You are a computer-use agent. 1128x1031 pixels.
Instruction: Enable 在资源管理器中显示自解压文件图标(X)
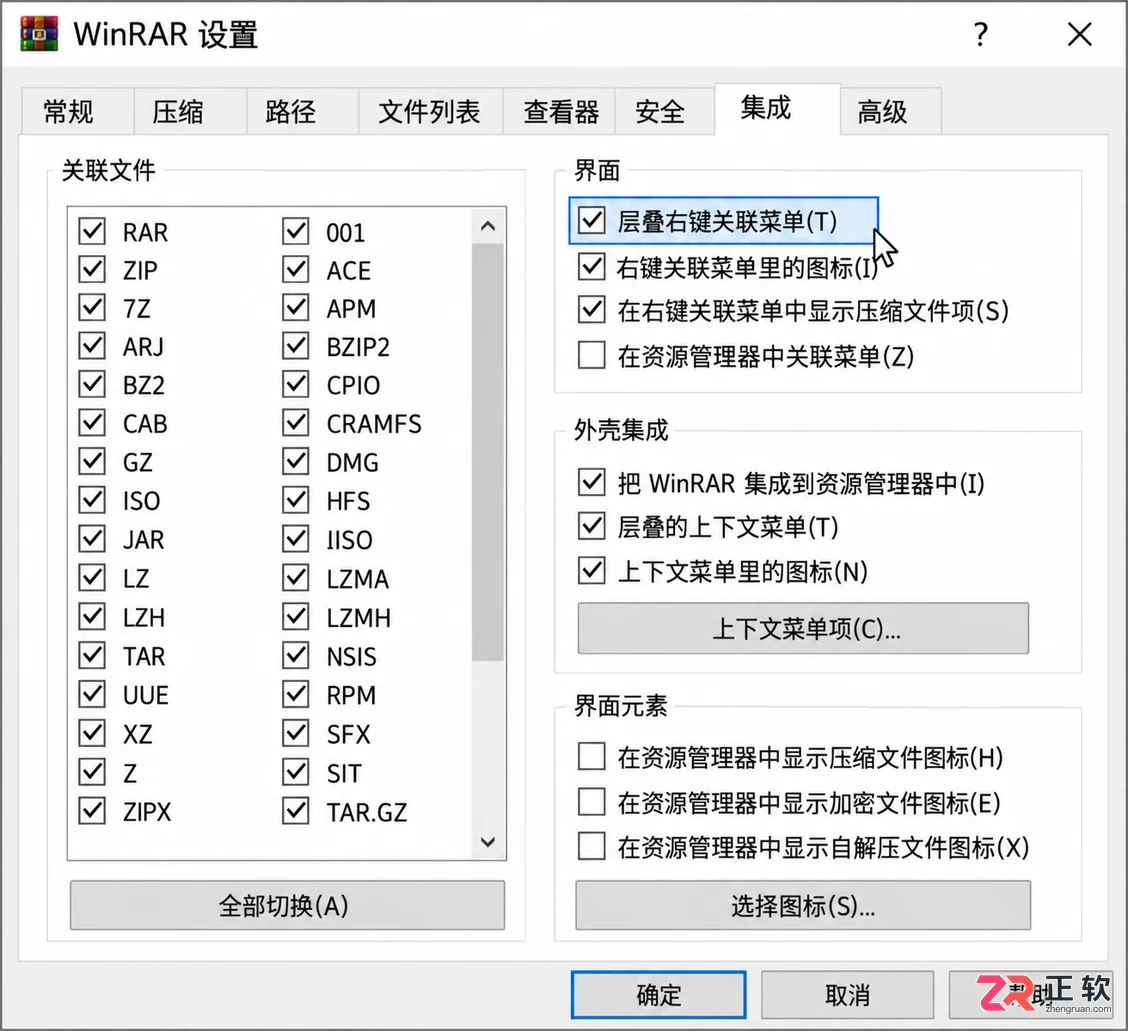tap(591, 846)
